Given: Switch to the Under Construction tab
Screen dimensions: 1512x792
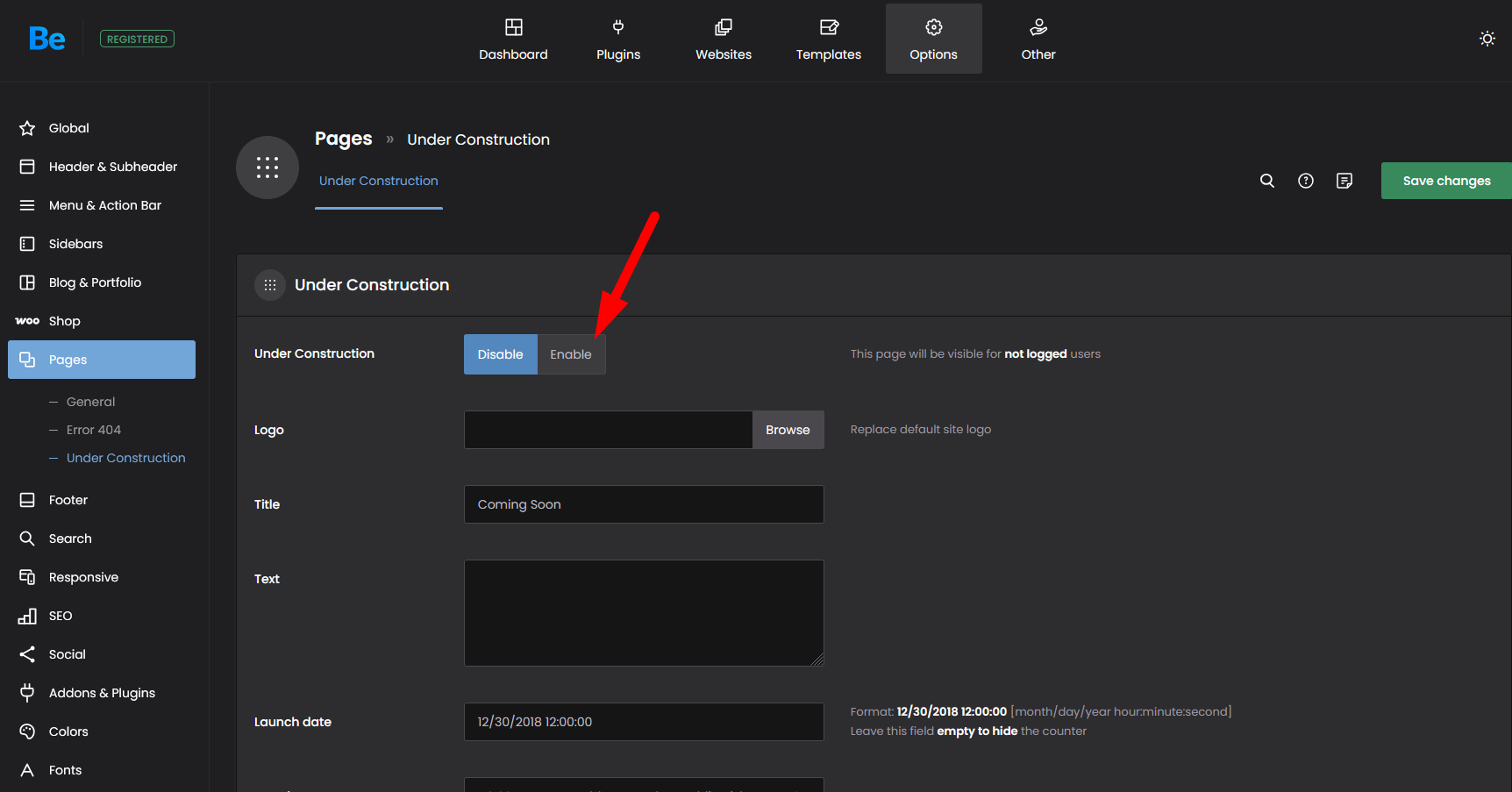Looking at the screenshot, I should (378, 181).
